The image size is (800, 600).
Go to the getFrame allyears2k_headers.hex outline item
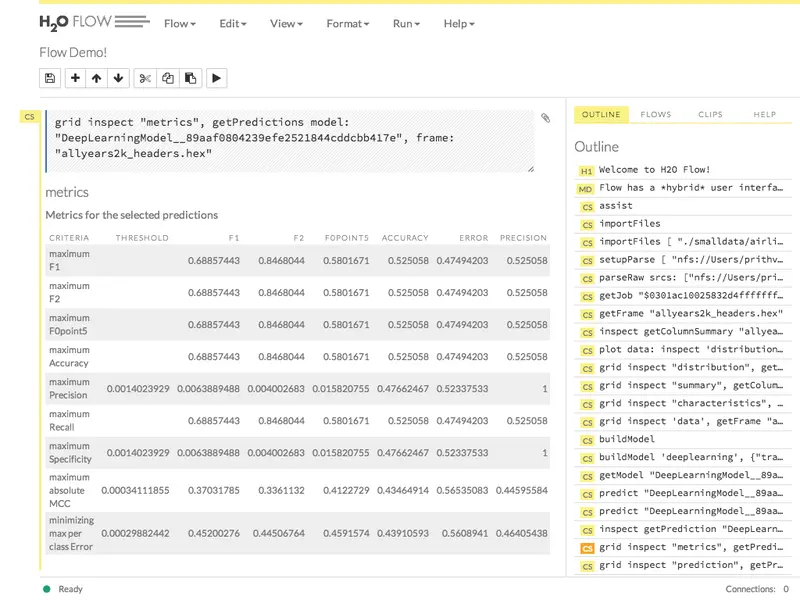(x=691, y=313)
